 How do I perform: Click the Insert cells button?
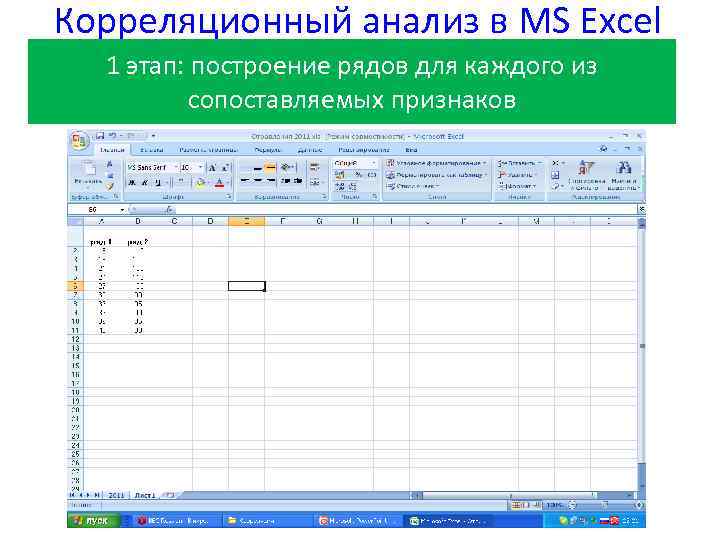pos(520,163)
